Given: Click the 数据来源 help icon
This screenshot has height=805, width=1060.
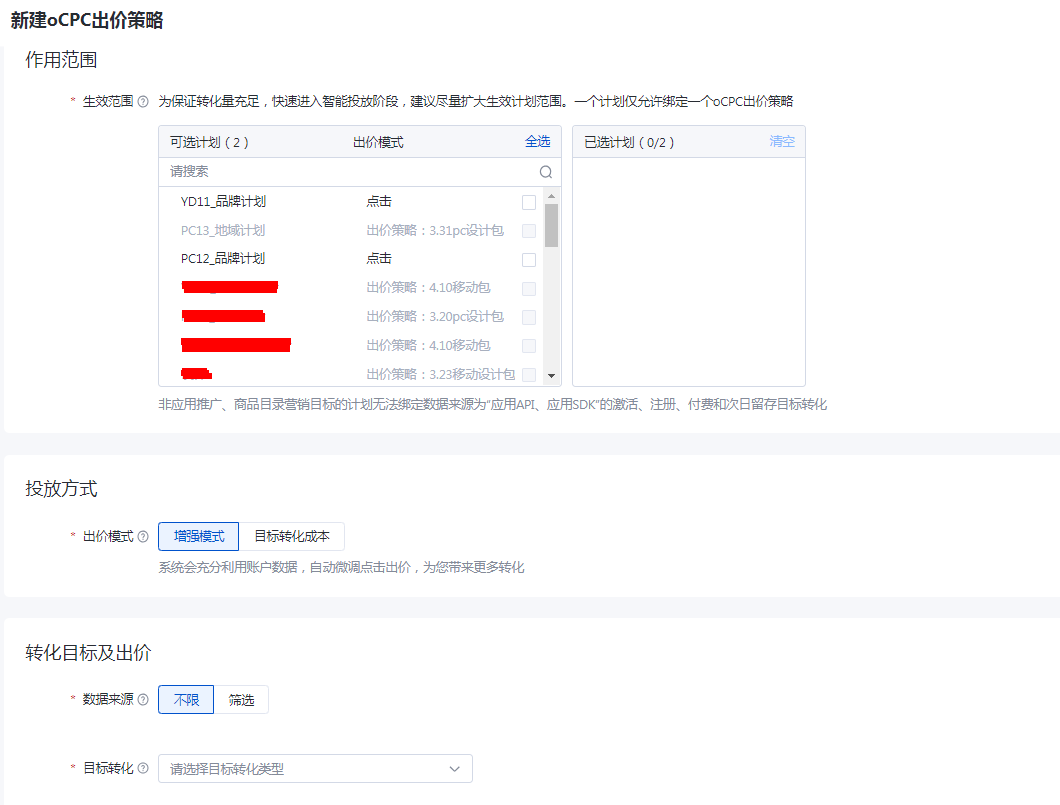Looking at the screenshot, I should click(x=141, y=699).
